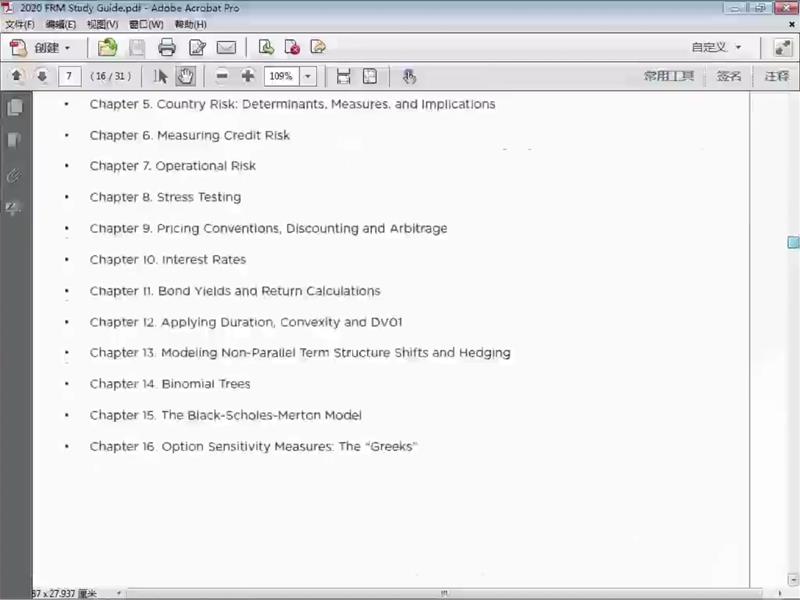Click the page number field showing 7

69,76
